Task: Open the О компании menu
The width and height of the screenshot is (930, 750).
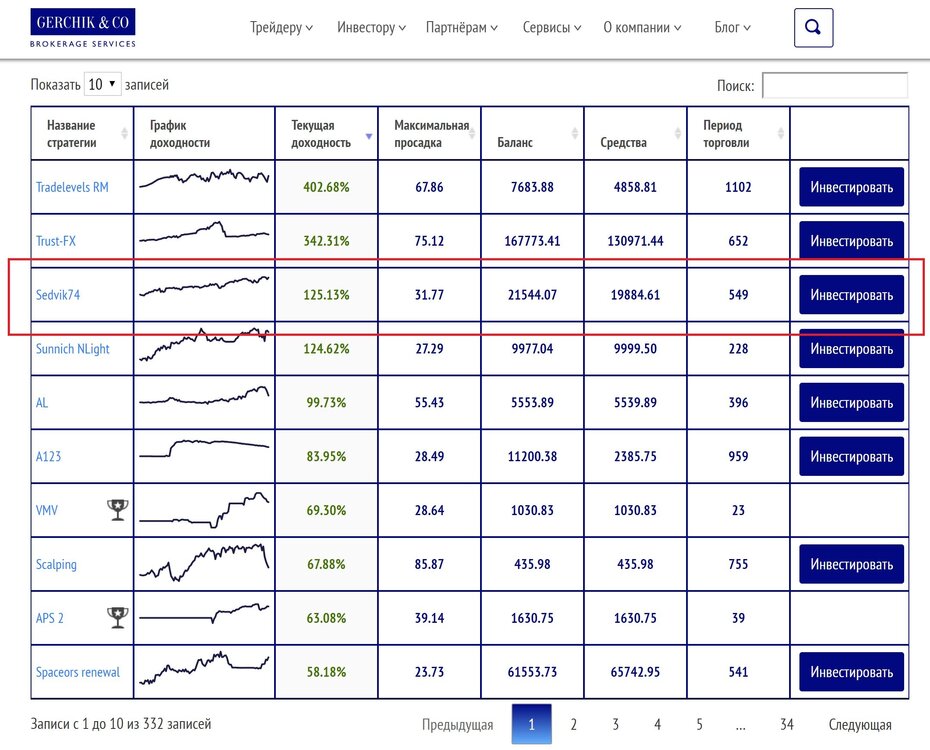Action: (x=642, y=27)
